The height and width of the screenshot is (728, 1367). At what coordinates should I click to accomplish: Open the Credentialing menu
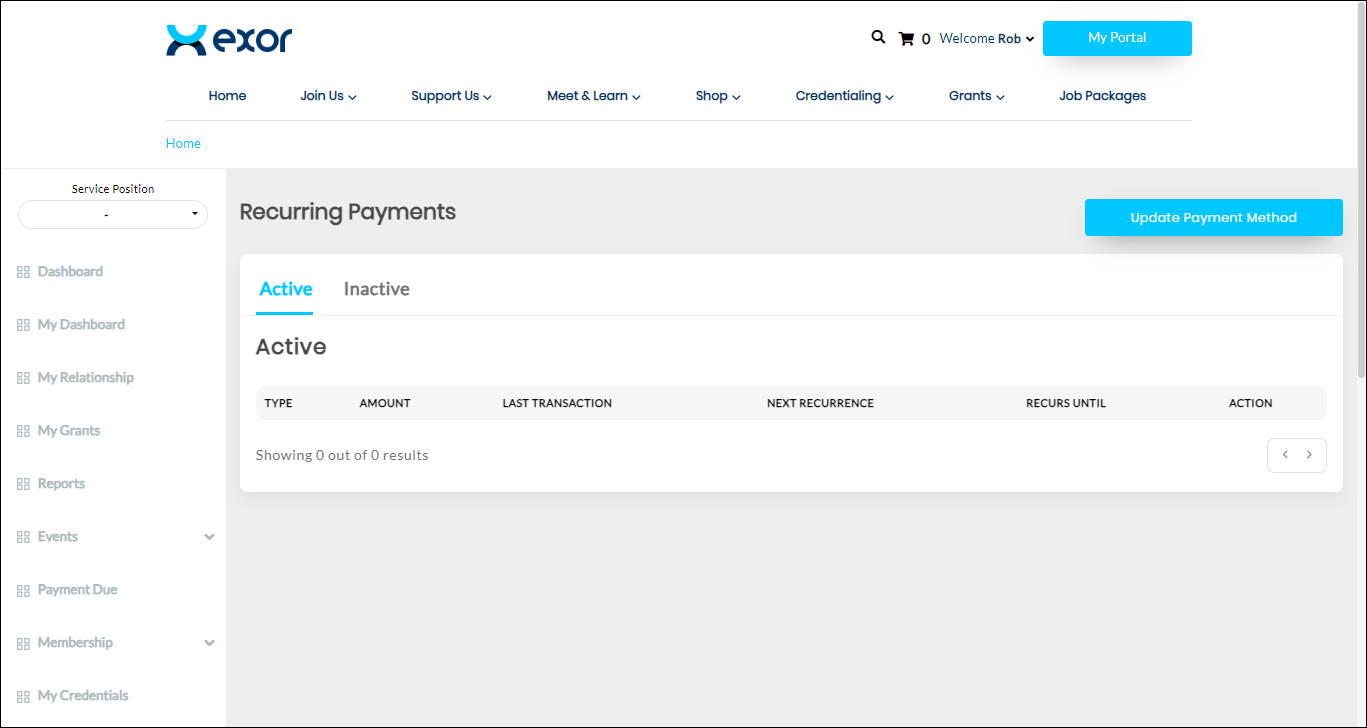click(x=844, y=96)
